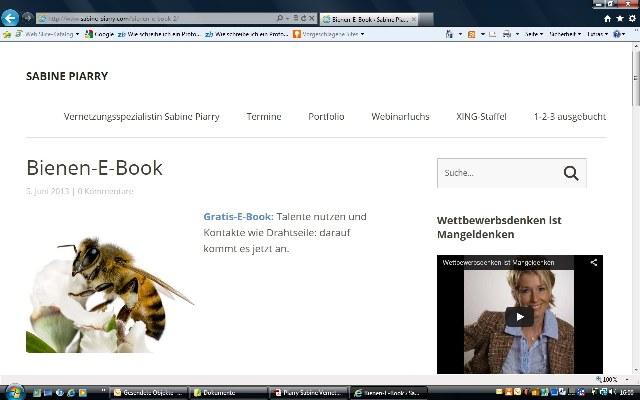This screenshot has height=400, width=640.
Task: Click the search magnifier in the address bar
Action: tap(280, 18)
